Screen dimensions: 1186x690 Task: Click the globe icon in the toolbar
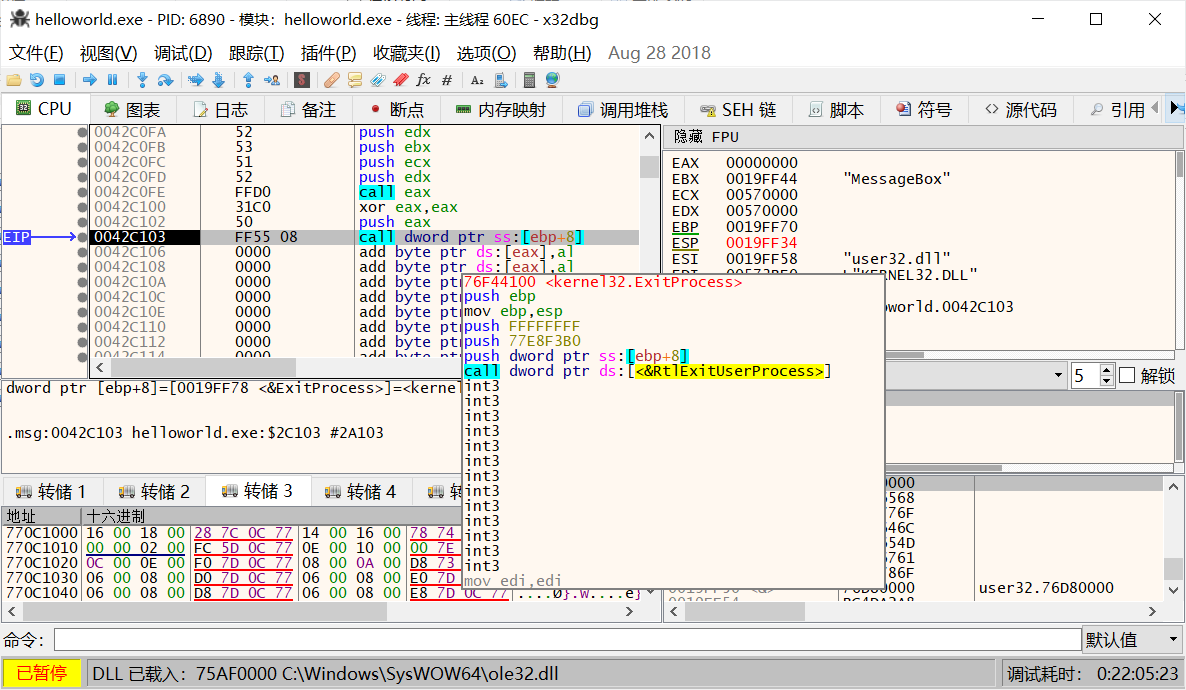coord(552,80)
